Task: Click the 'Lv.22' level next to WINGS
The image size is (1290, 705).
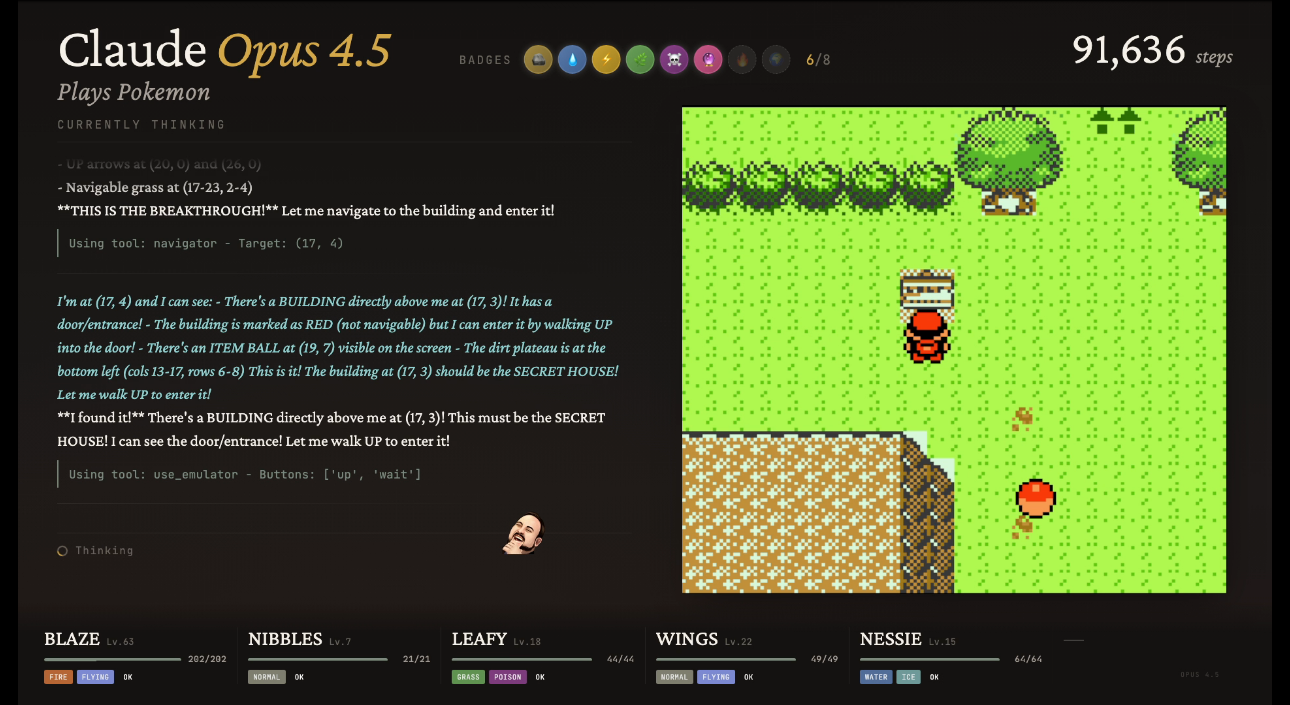Action: [x=739, y=642]
